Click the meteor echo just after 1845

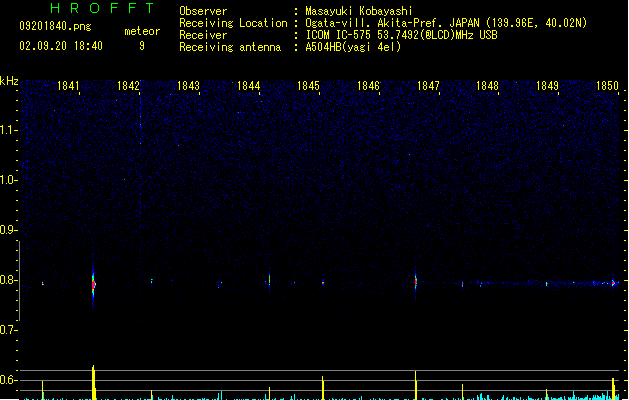pyautogui.click(x=323, y=283)
